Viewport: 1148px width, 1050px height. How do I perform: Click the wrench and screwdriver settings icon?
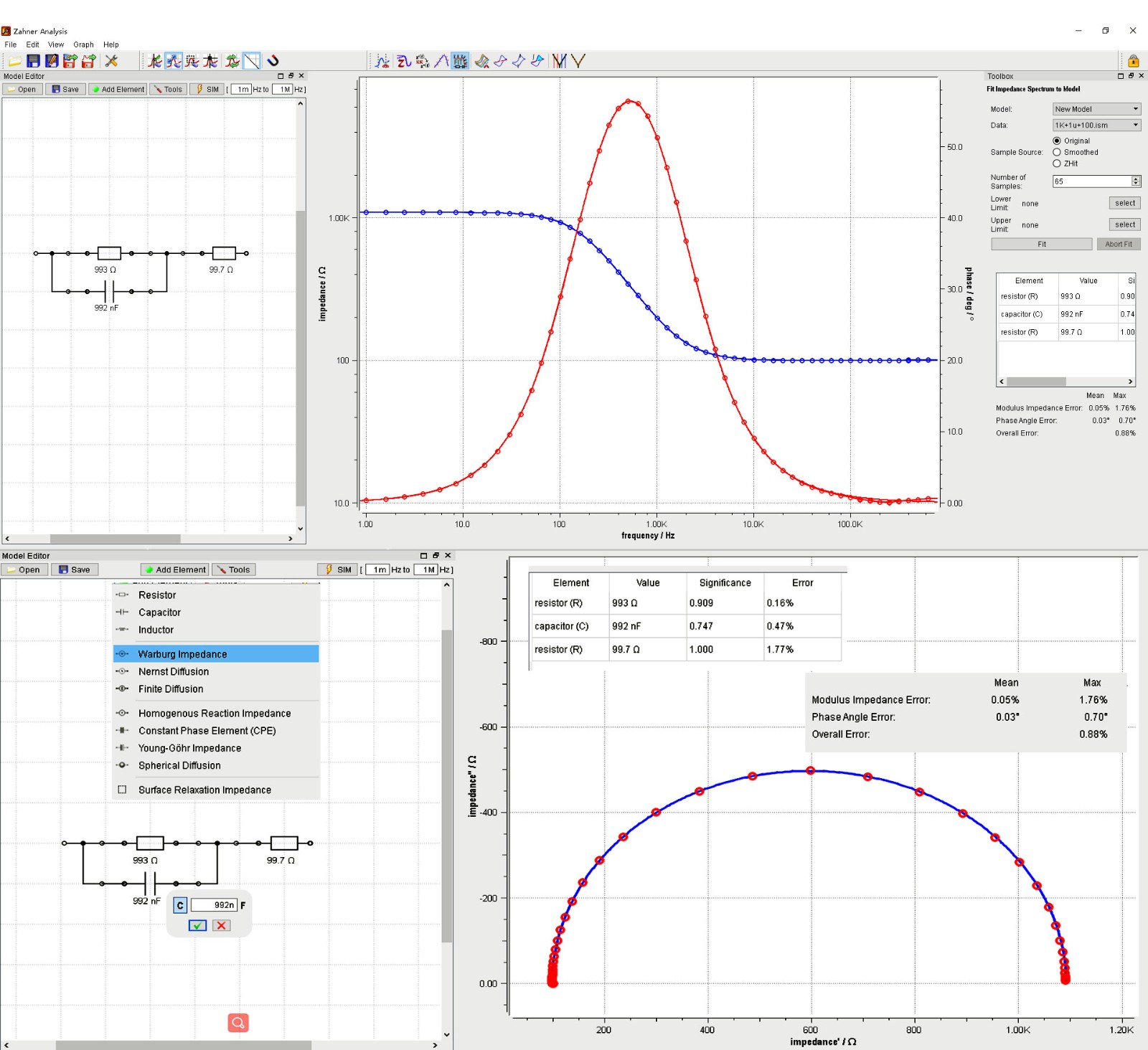(x=111, y=62)
